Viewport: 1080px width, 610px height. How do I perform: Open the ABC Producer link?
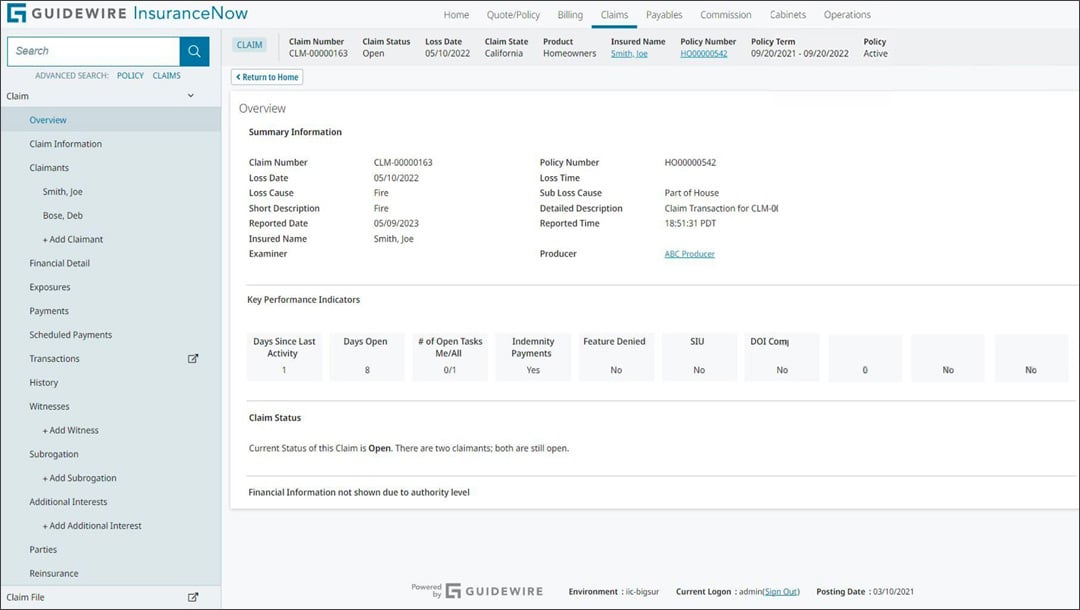click(689, 254)
